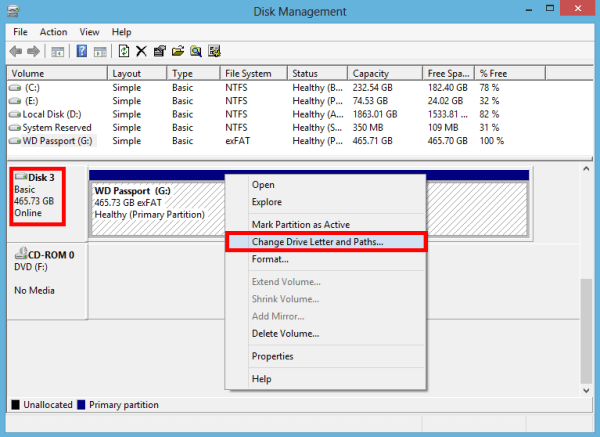600x437 pixels.
Task: Click the disk pane scroll down arrow
Action: point(586,391)
